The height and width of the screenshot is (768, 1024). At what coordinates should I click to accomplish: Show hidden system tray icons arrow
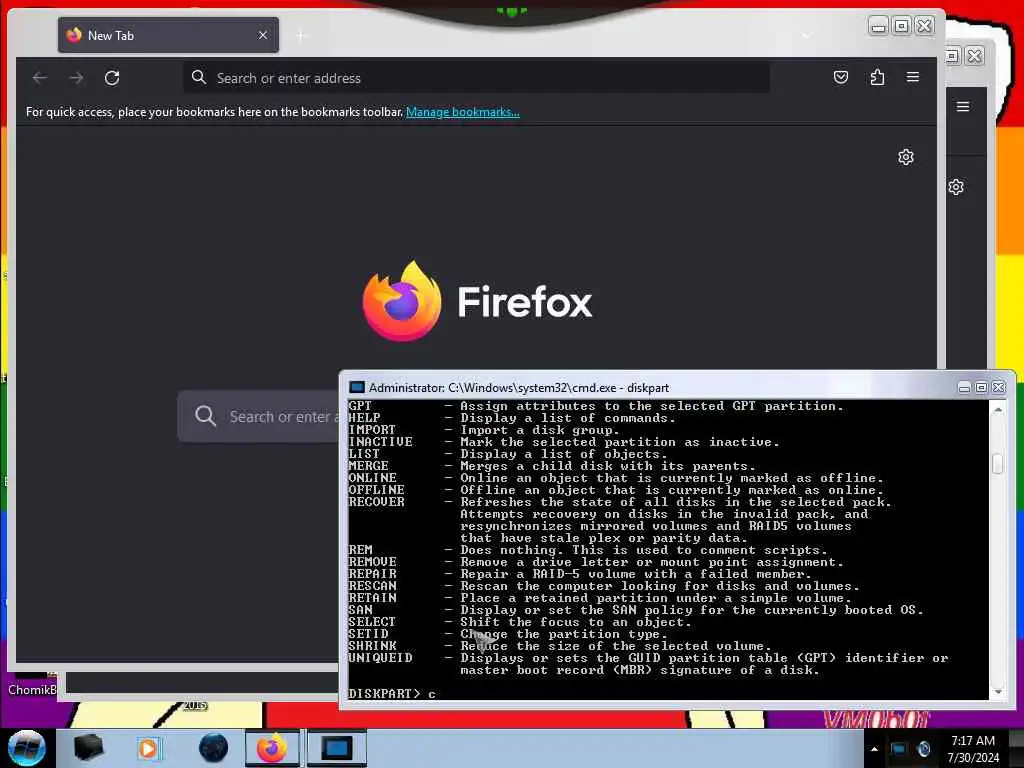(874, 749)
